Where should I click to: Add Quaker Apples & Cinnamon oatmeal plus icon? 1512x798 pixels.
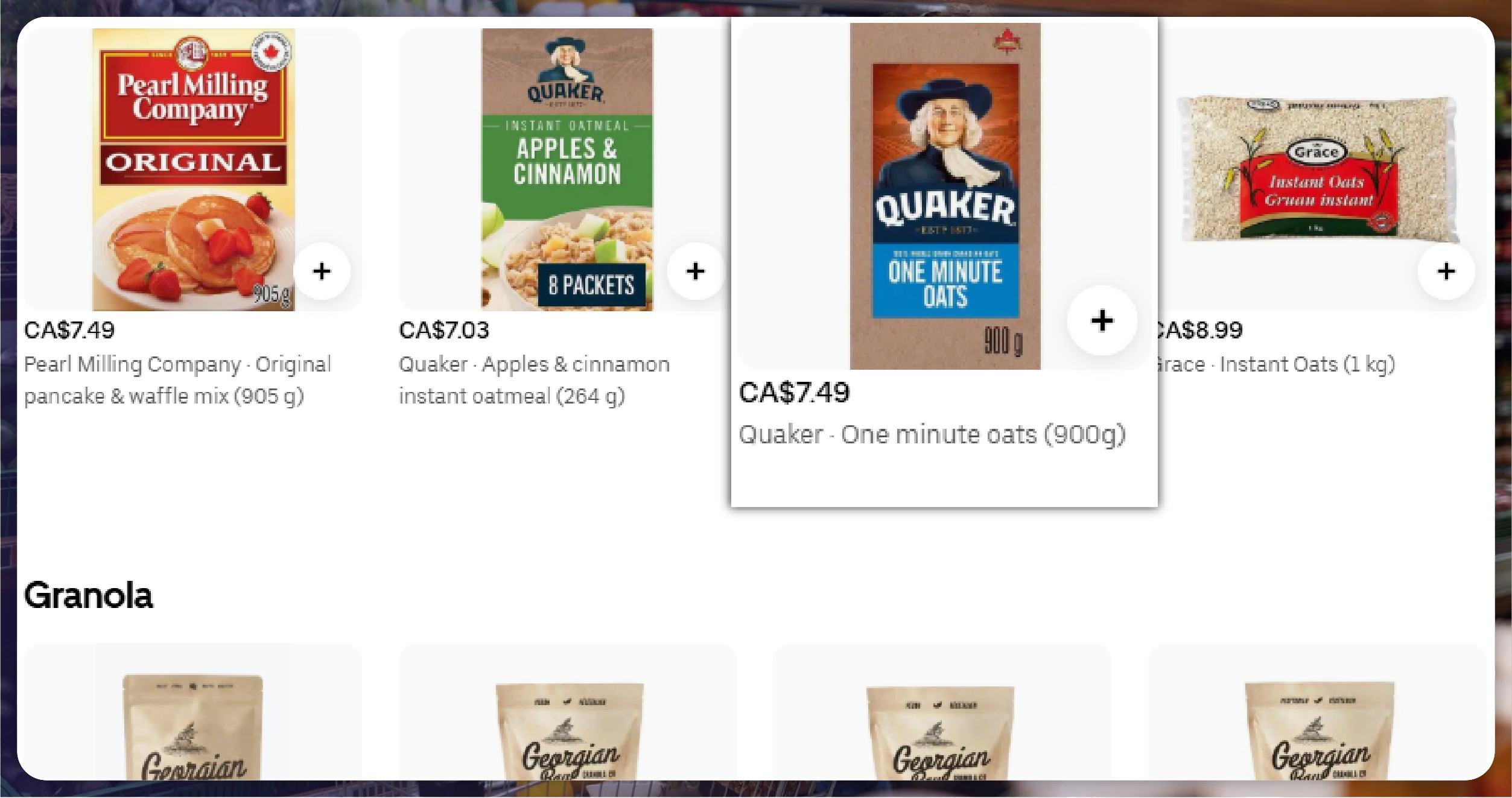click(696, 271)
